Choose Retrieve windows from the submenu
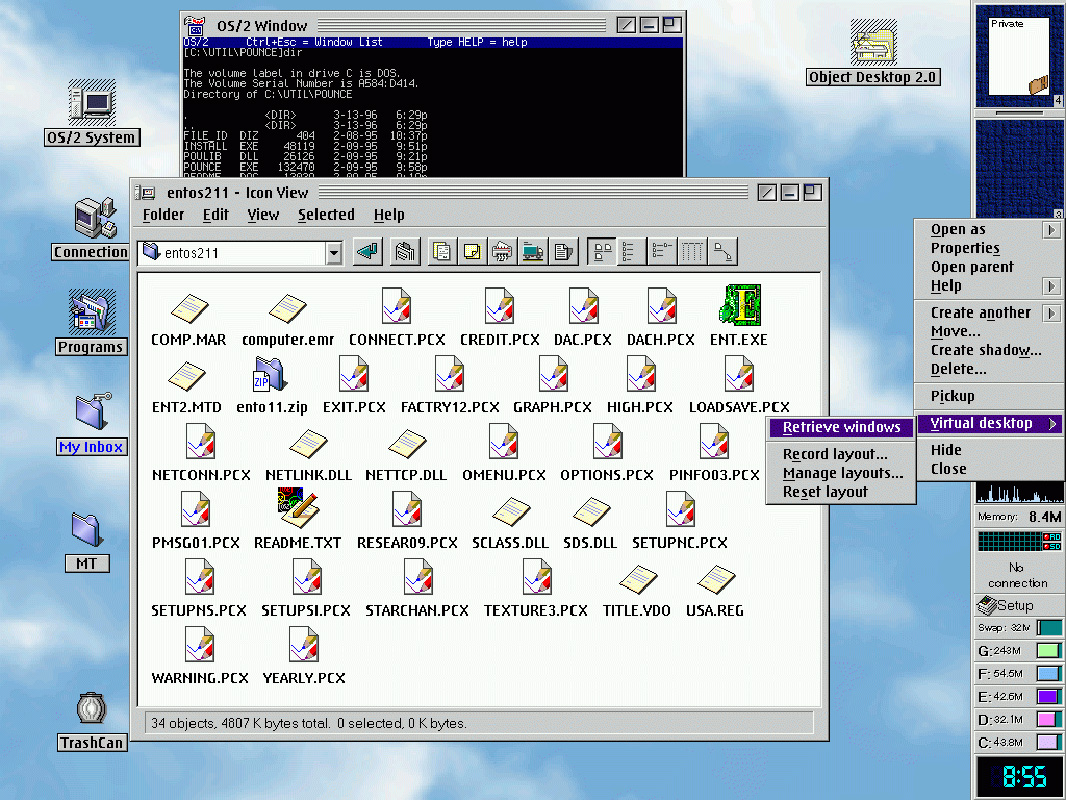Image resolution: width=1066 pixels, height=800 pixels. tap(841, 427)
